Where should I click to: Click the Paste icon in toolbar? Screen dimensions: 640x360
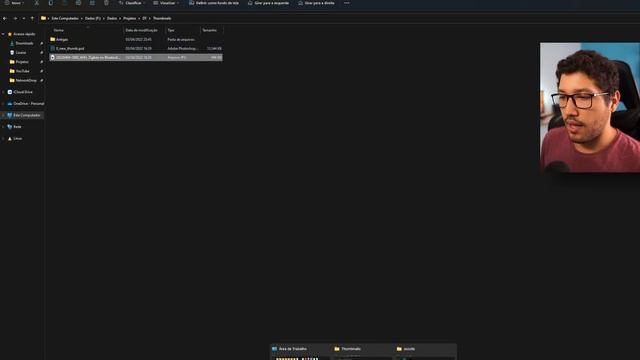[64, 3]
